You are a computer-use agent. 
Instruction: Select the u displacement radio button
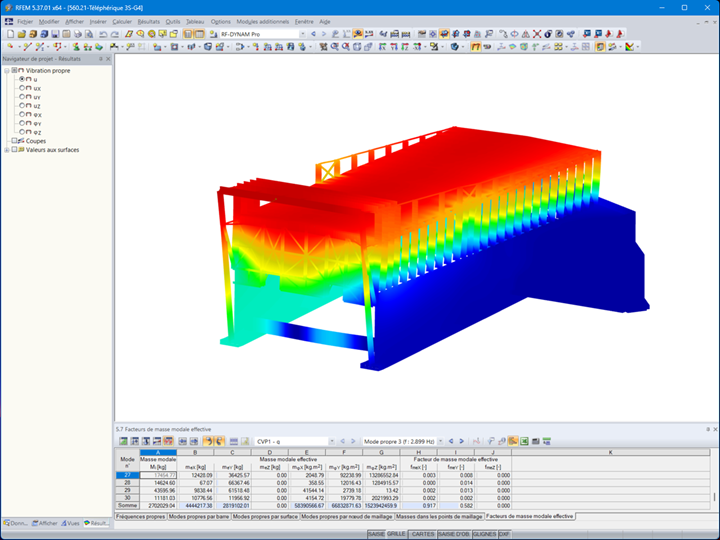(22, 79)
